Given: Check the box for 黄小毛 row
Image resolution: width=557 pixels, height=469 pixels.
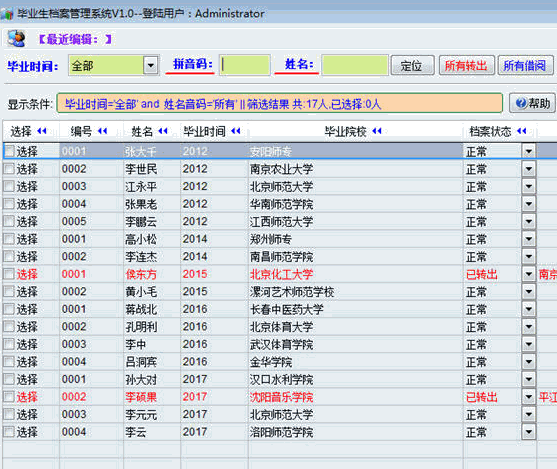Looking at the screenshot, I should [9, 291].
